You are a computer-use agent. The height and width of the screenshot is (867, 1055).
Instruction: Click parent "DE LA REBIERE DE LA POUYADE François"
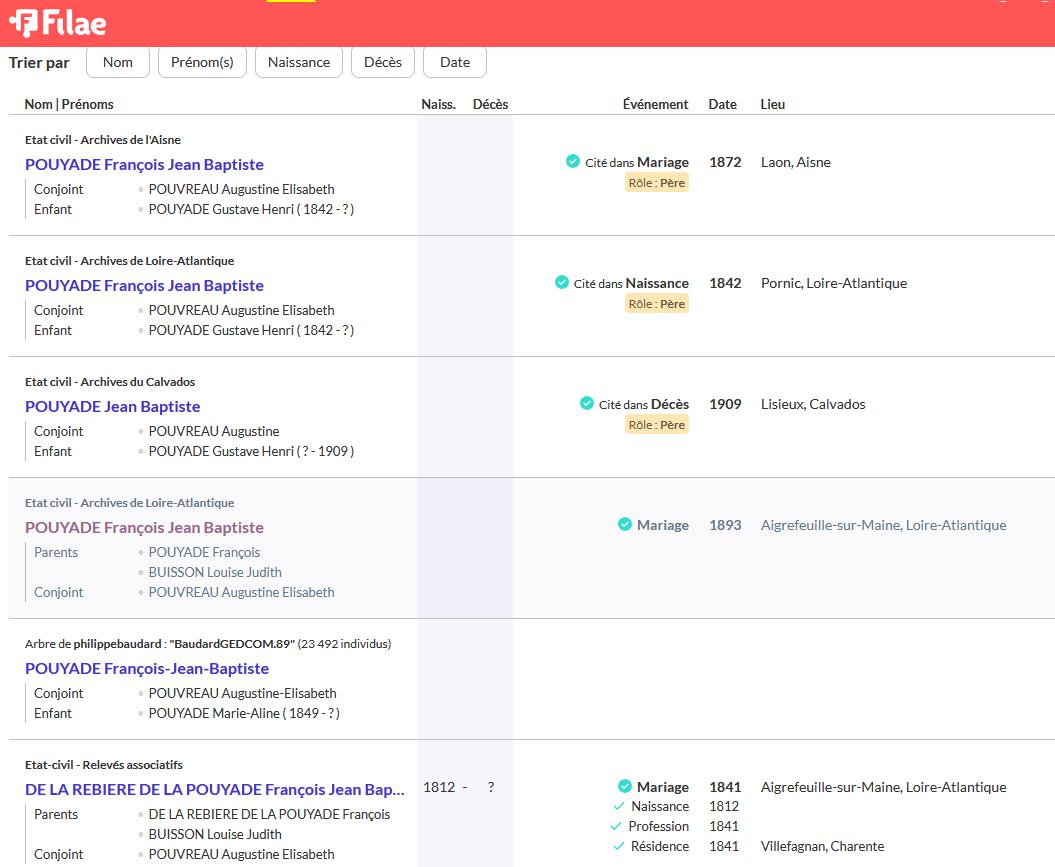269,814
